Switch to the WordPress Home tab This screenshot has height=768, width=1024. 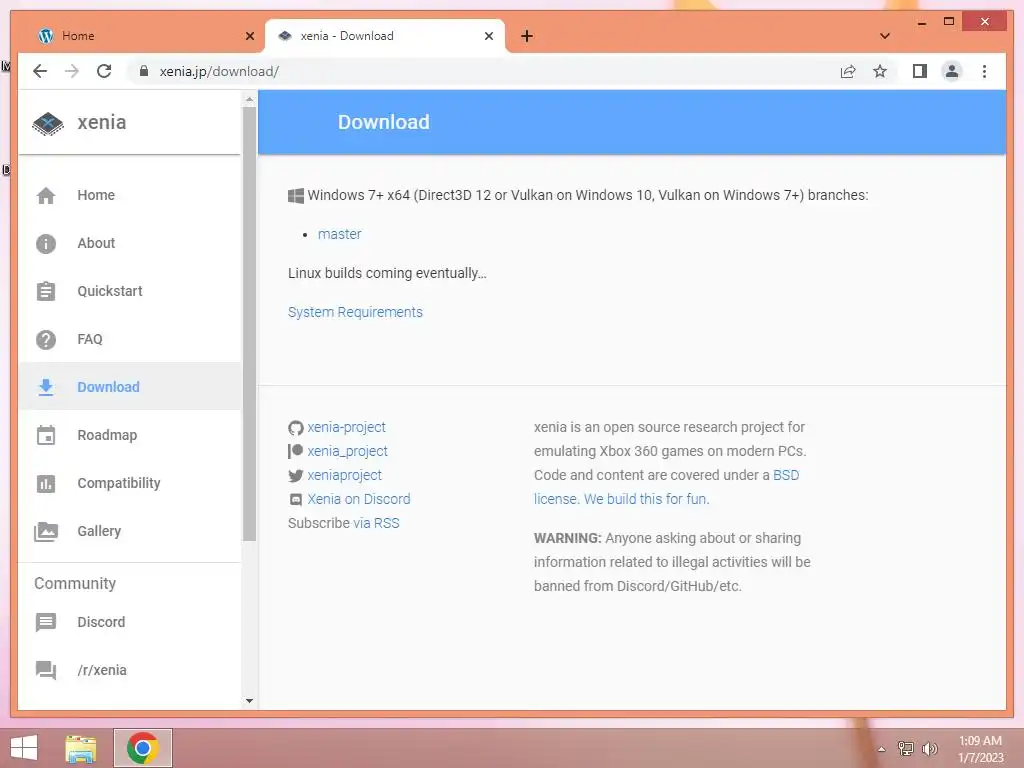[140, 36]
